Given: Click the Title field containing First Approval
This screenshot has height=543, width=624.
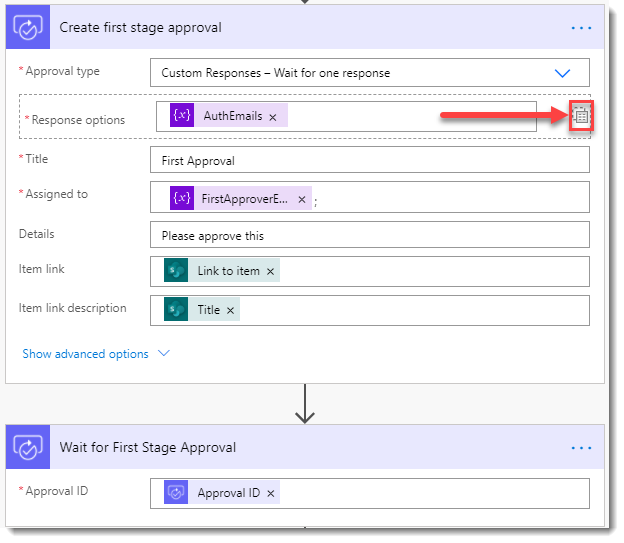Looking at the screenshot, I should tap(369, 160).
